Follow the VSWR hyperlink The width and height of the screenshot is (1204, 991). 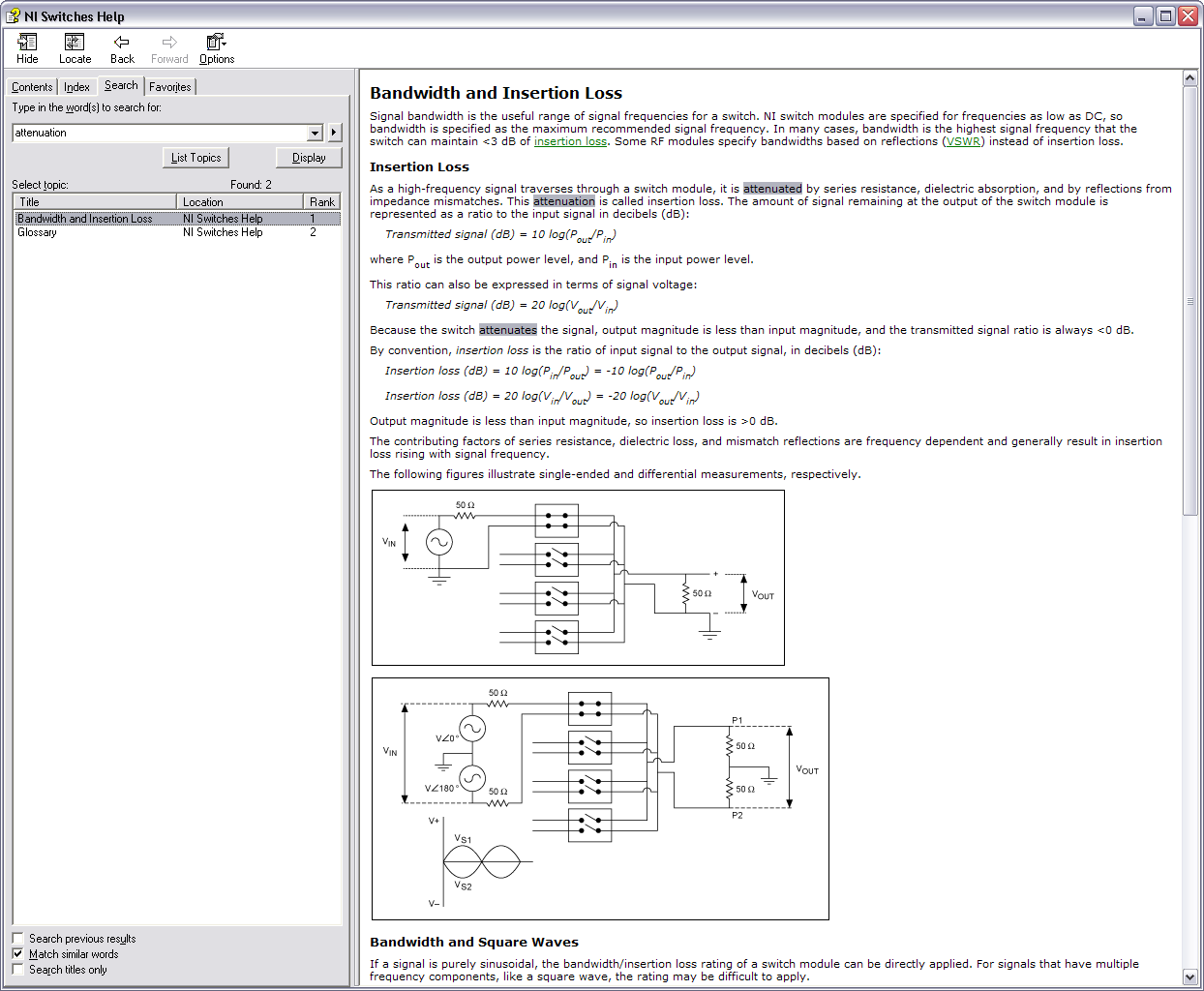(x=962, y=141)
